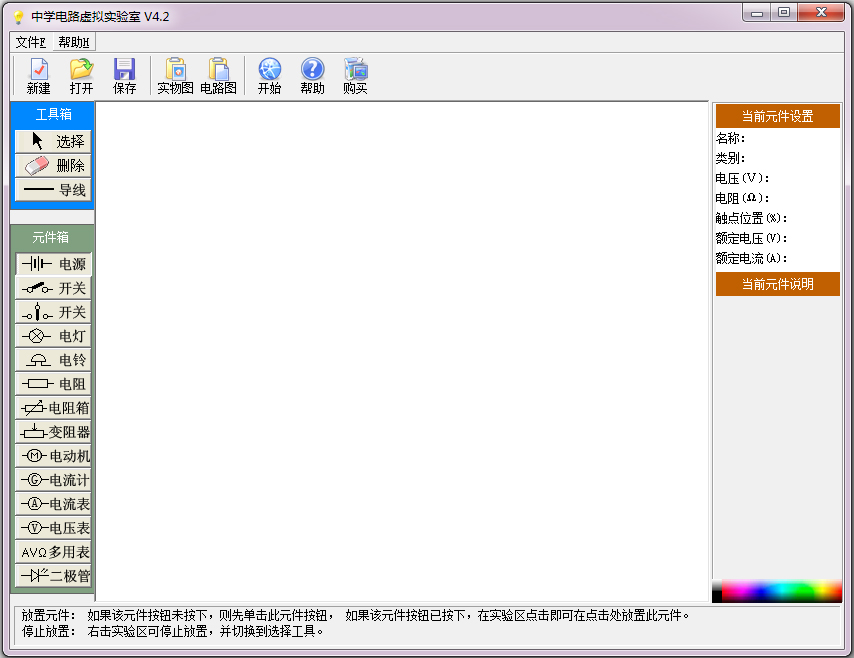Select the 变阻器 rheostat component
854x658 pixels.
point(53,432)
